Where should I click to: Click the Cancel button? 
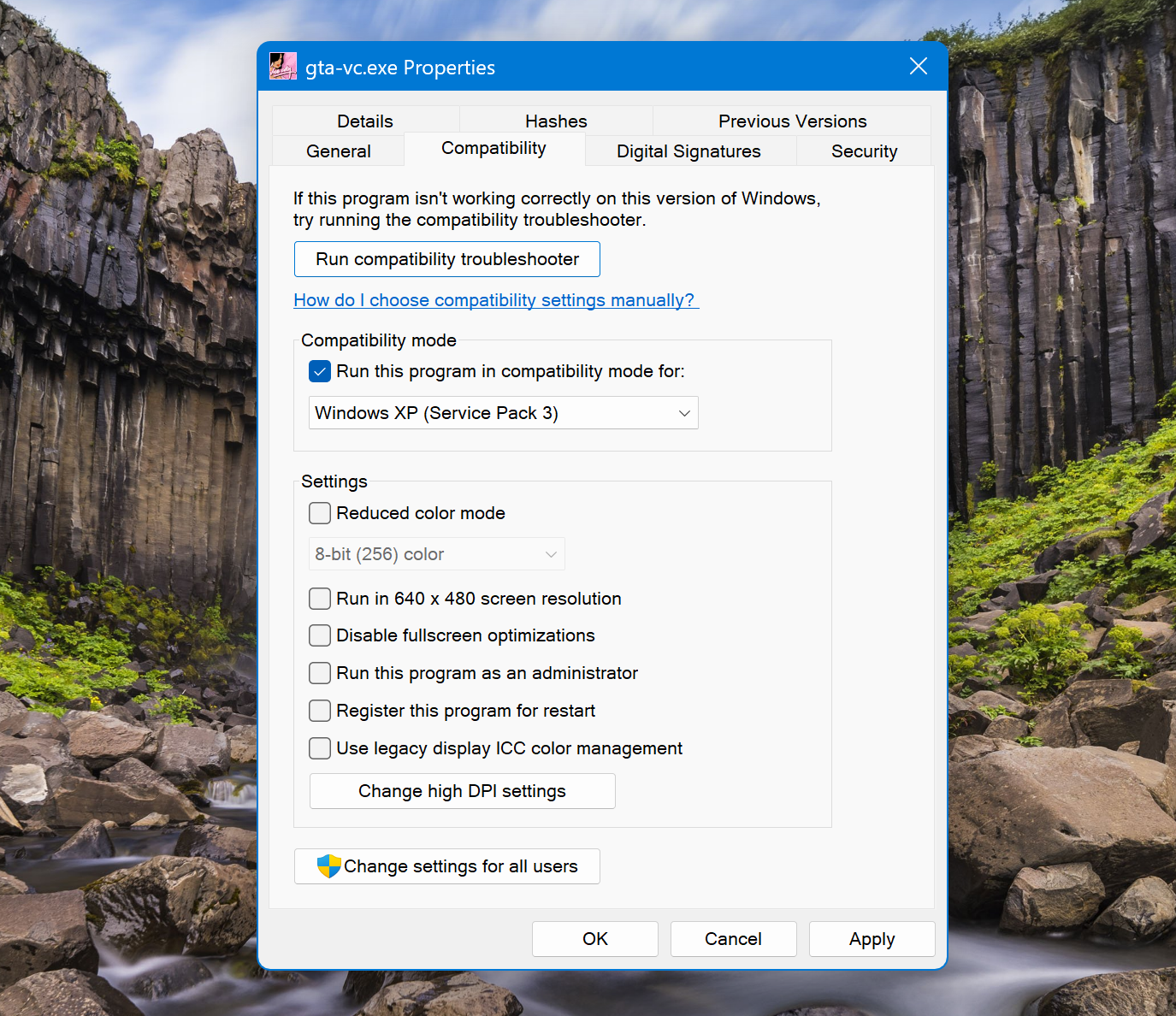[x=734, y=939]
